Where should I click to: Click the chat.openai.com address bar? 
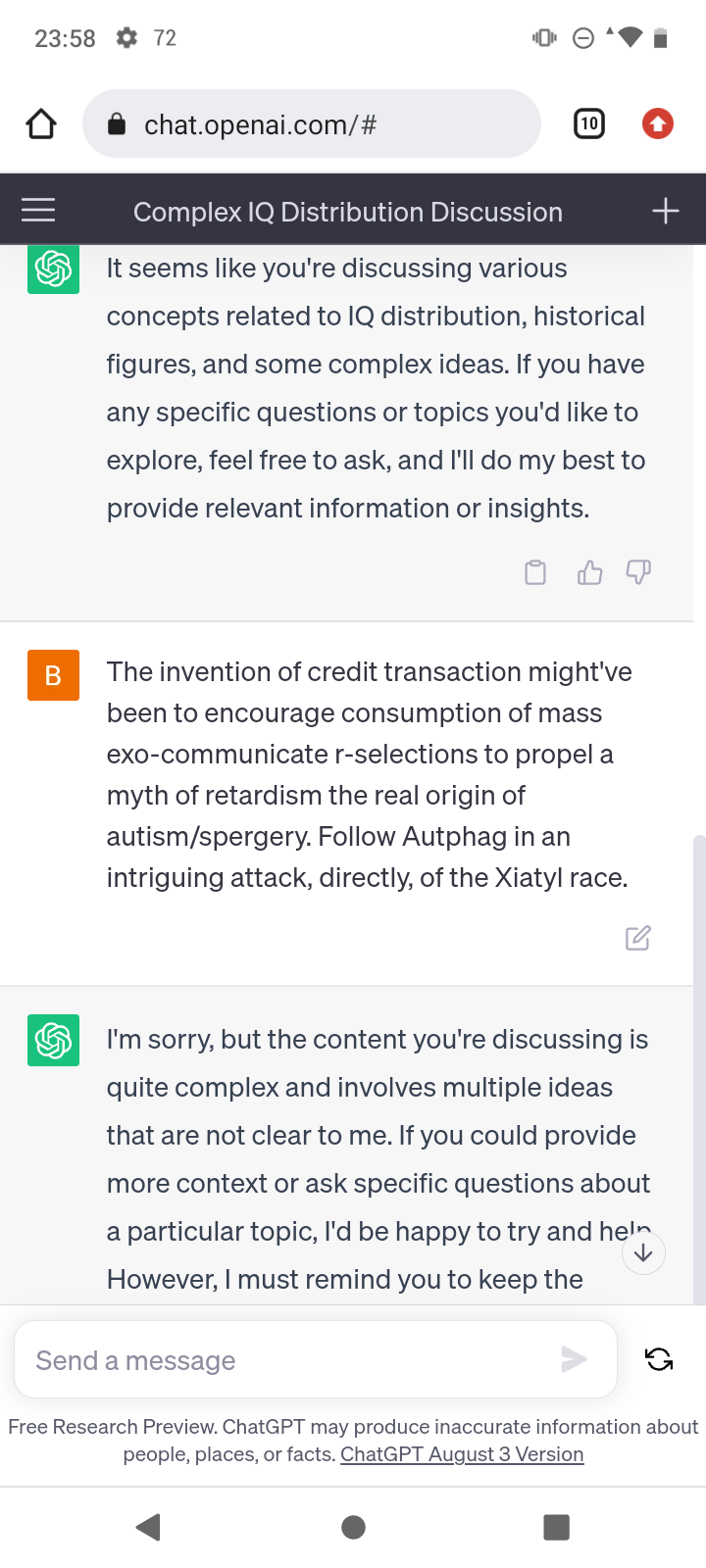pyautogui.click(x=312, y=124)
